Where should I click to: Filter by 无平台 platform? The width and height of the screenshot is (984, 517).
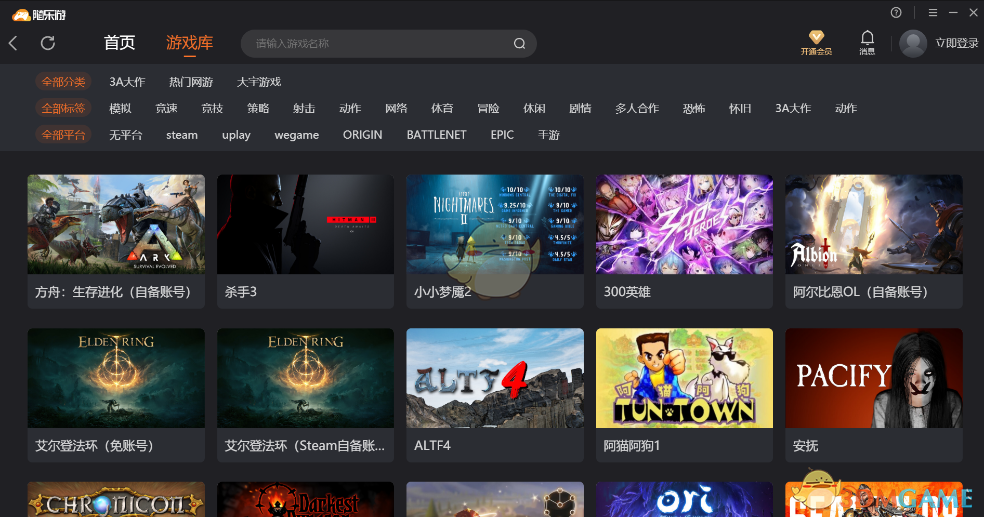(x=126, y=135)
